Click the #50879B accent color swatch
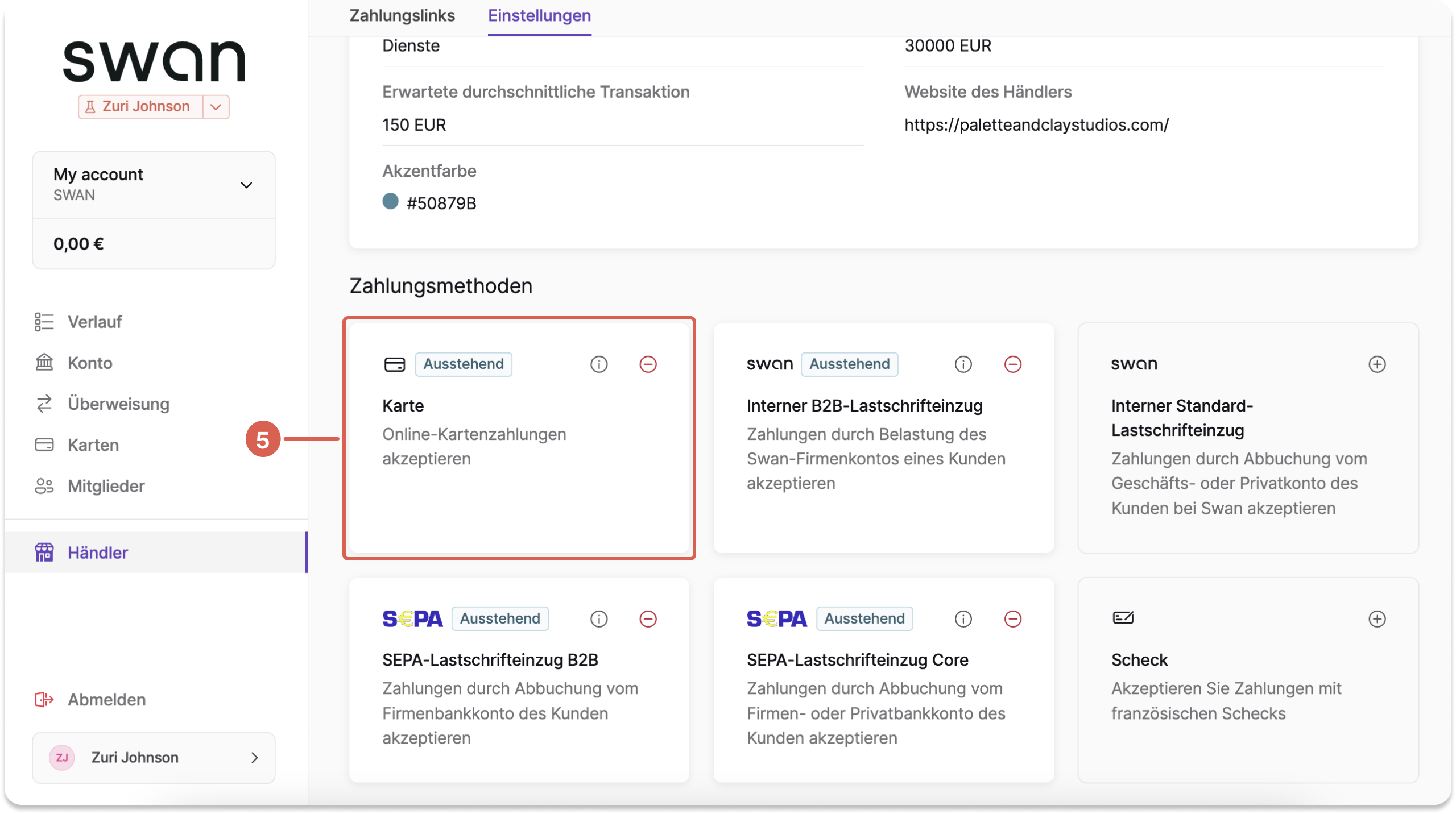This screenshot has height=814, width=1456. pos(390,201)
